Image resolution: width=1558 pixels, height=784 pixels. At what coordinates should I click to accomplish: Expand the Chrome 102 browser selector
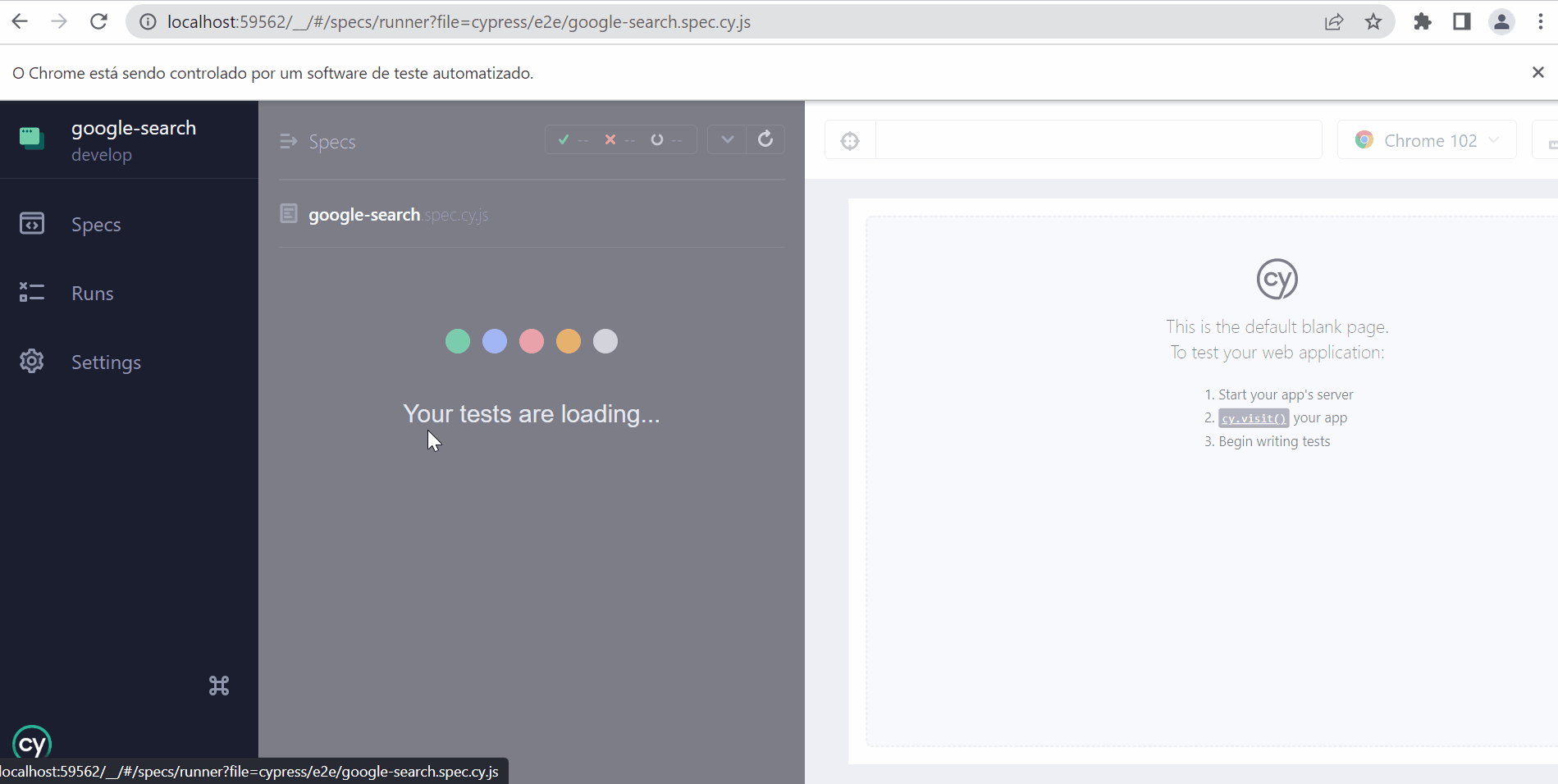[x=1427, y=139]
